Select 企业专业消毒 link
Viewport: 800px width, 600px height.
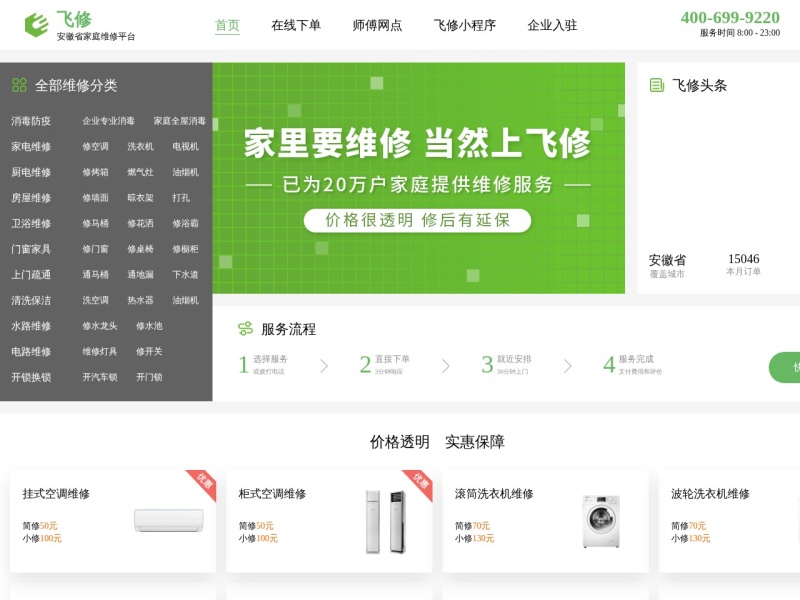(109, 121)
